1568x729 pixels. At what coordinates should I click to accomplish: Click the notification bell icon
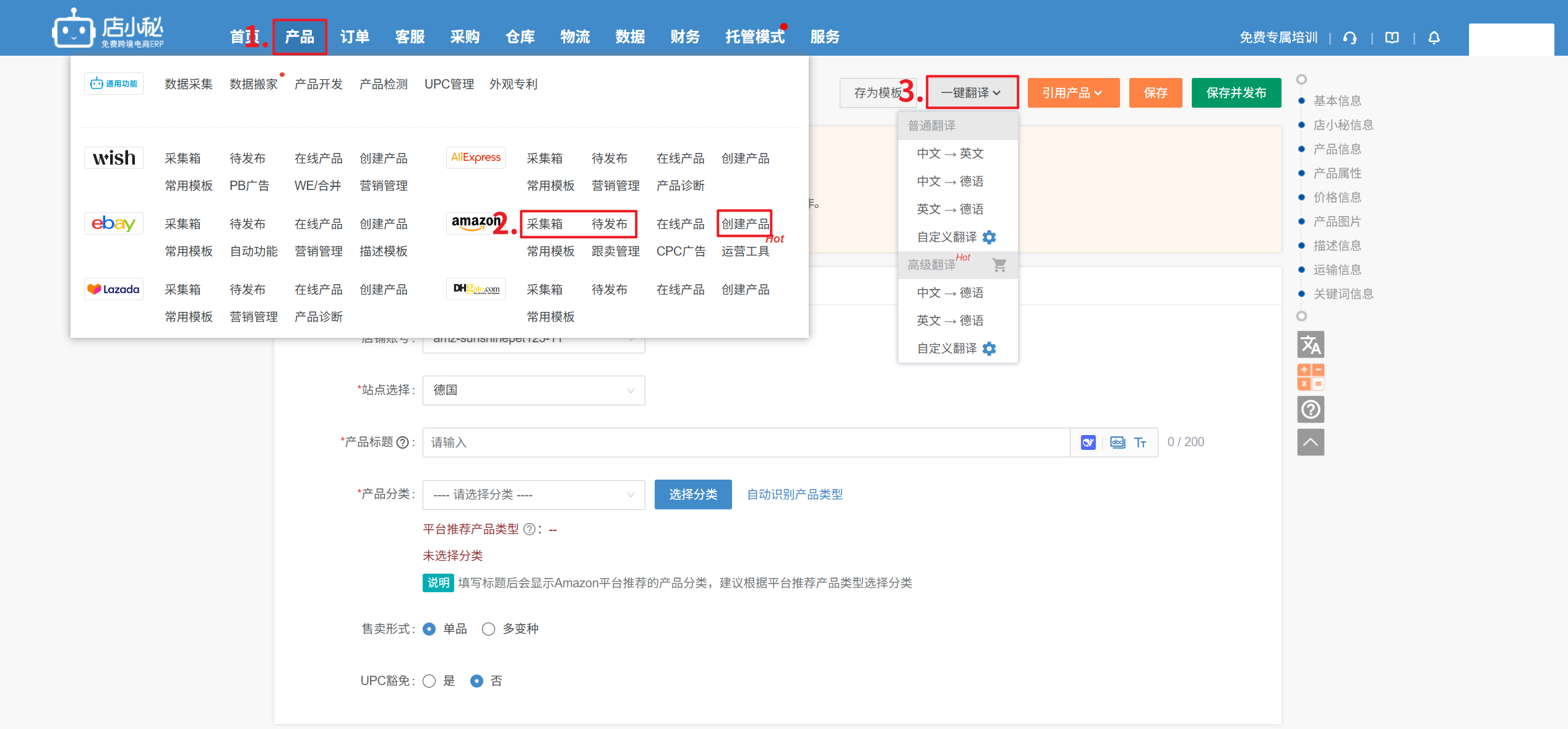pos(1434,38)
